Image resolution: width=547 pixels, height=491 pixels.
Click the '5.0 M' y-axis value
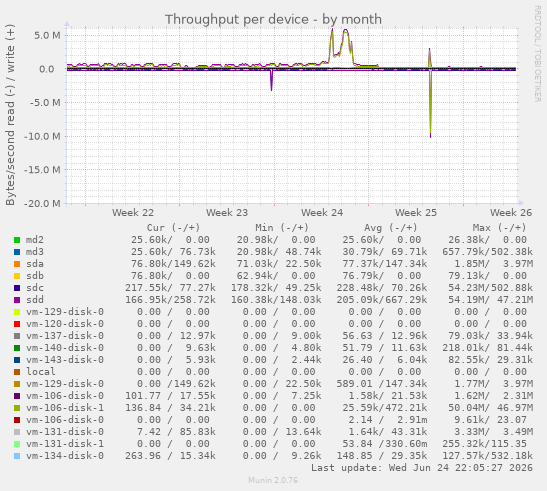pos(47,36)
